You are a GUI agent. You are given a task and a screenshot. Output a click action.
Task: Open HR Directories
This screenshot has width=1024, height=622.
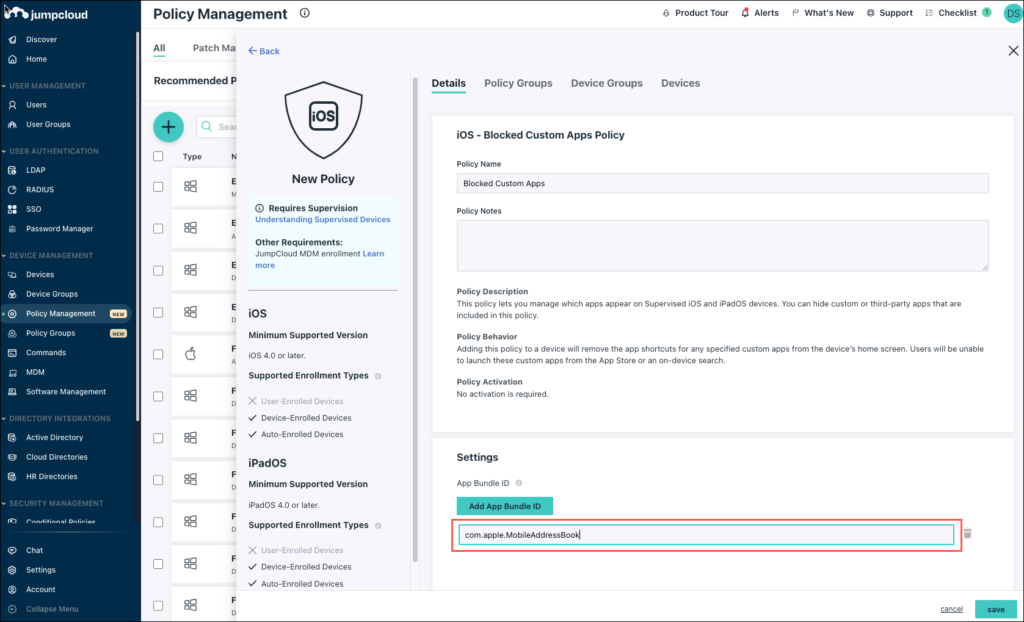(52, 478)
